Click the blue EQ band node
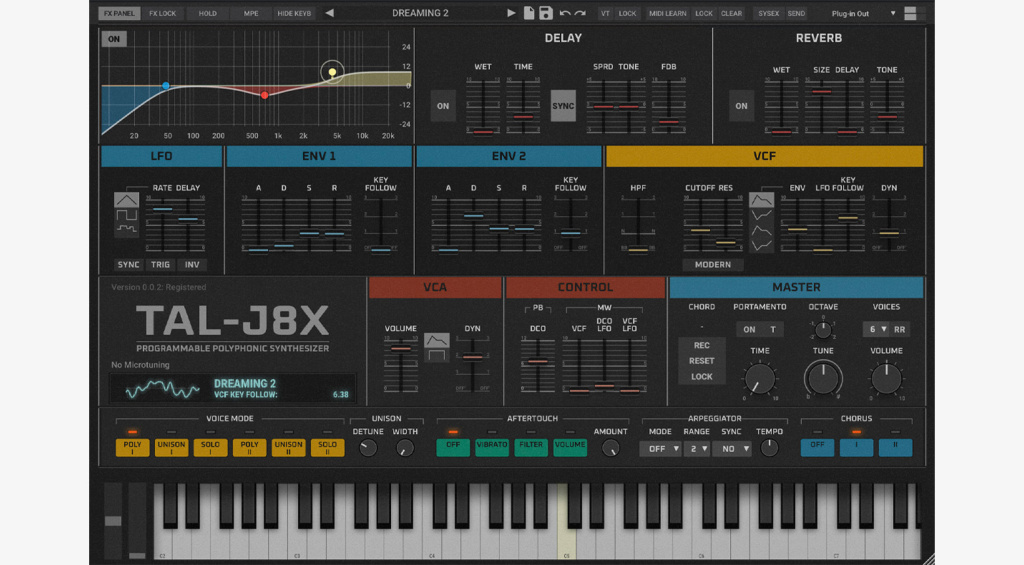The width and height of the screenshot is (1024, 565). (166, 86)
